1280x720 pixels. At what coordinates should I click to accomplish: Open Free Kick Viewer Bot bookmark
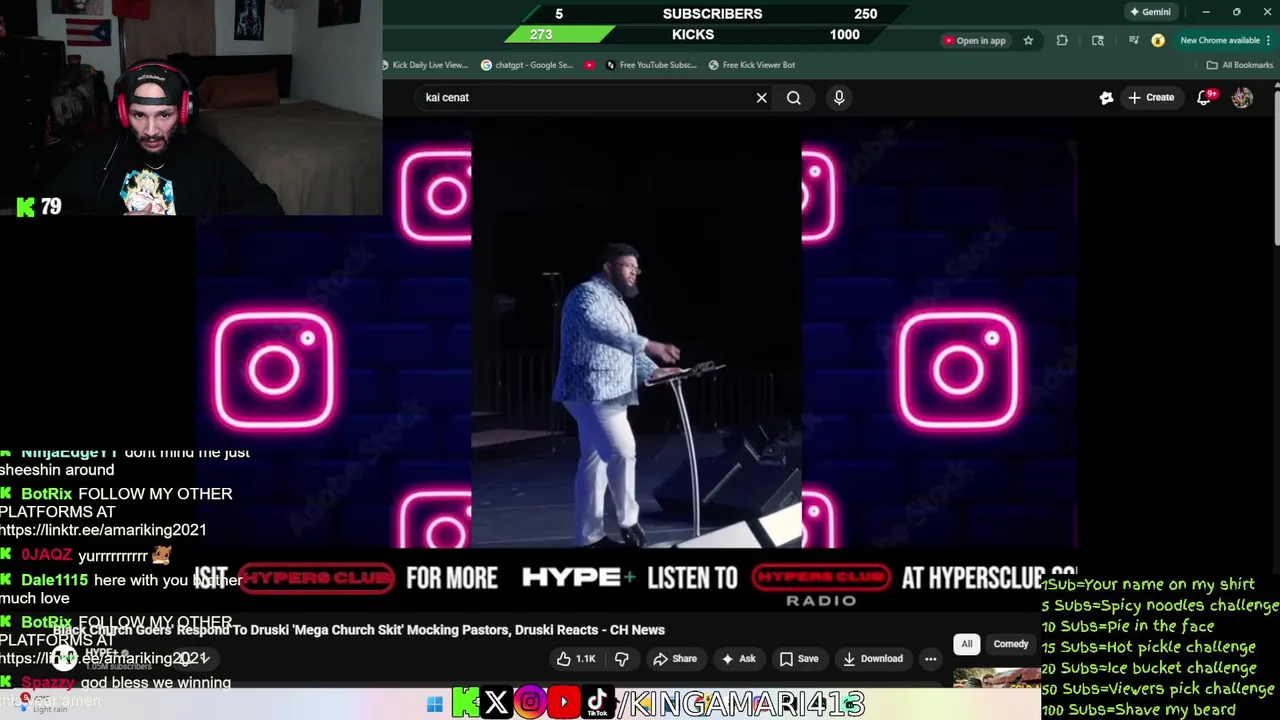pyautogui.click(x=752, y=65)
